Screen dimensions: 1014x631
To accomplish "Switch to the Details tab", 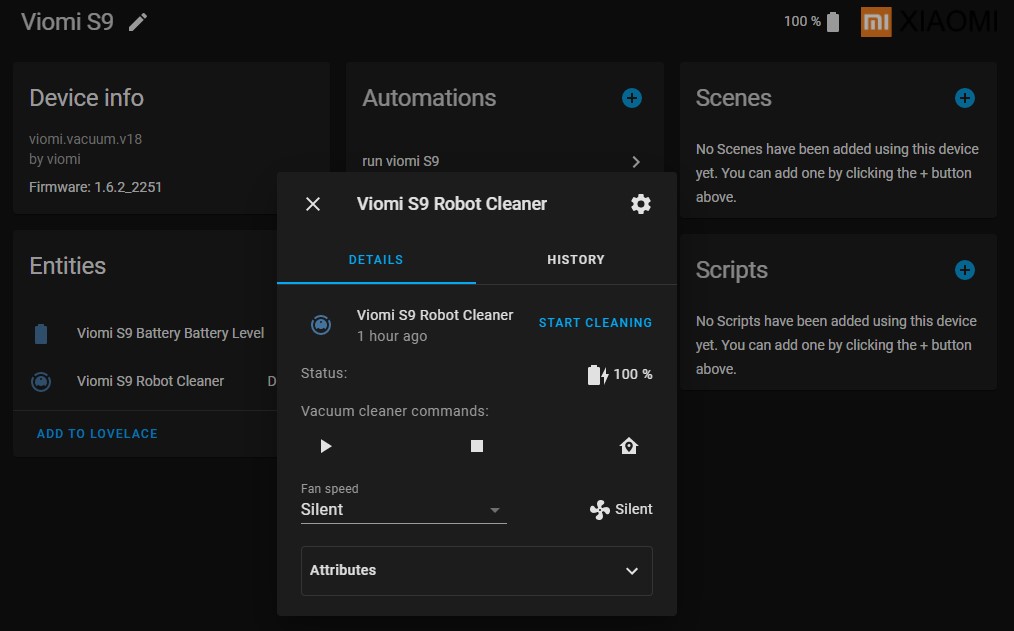I will [376, 260].
